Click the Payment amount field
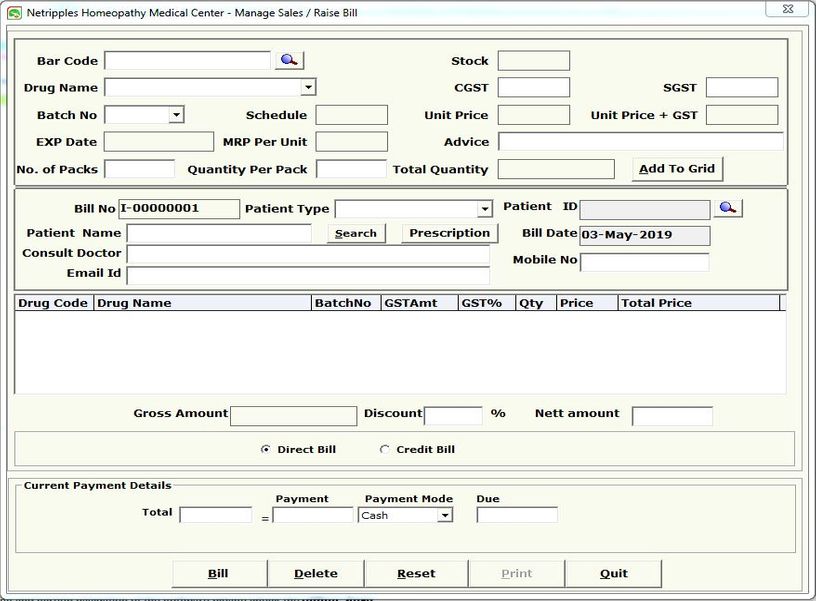The width and height of the screenshot is (816, 601). (313, 515)
